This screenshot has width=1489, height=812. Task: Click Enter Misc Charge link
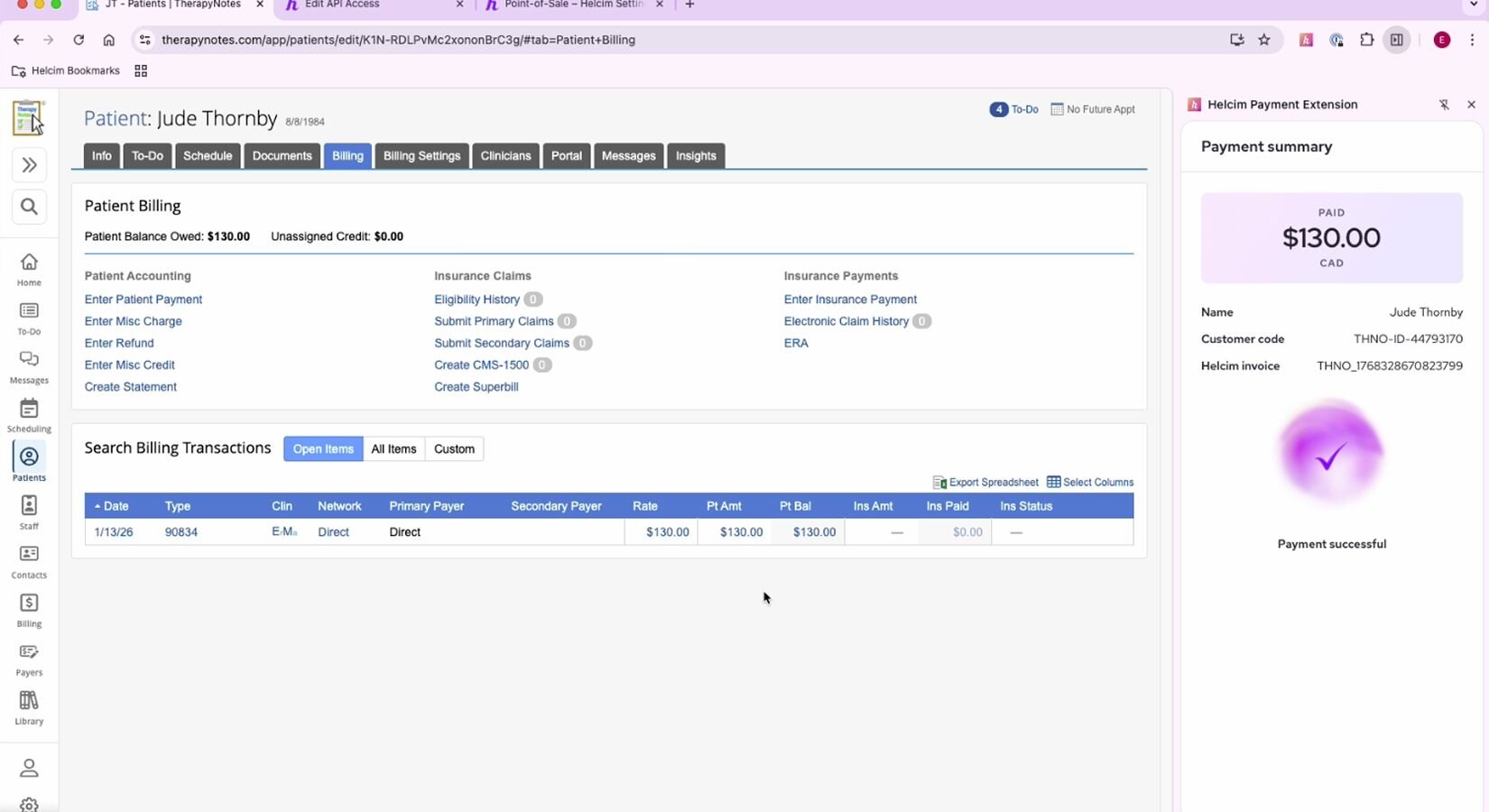pyautogui.click(x=134, y=321)
